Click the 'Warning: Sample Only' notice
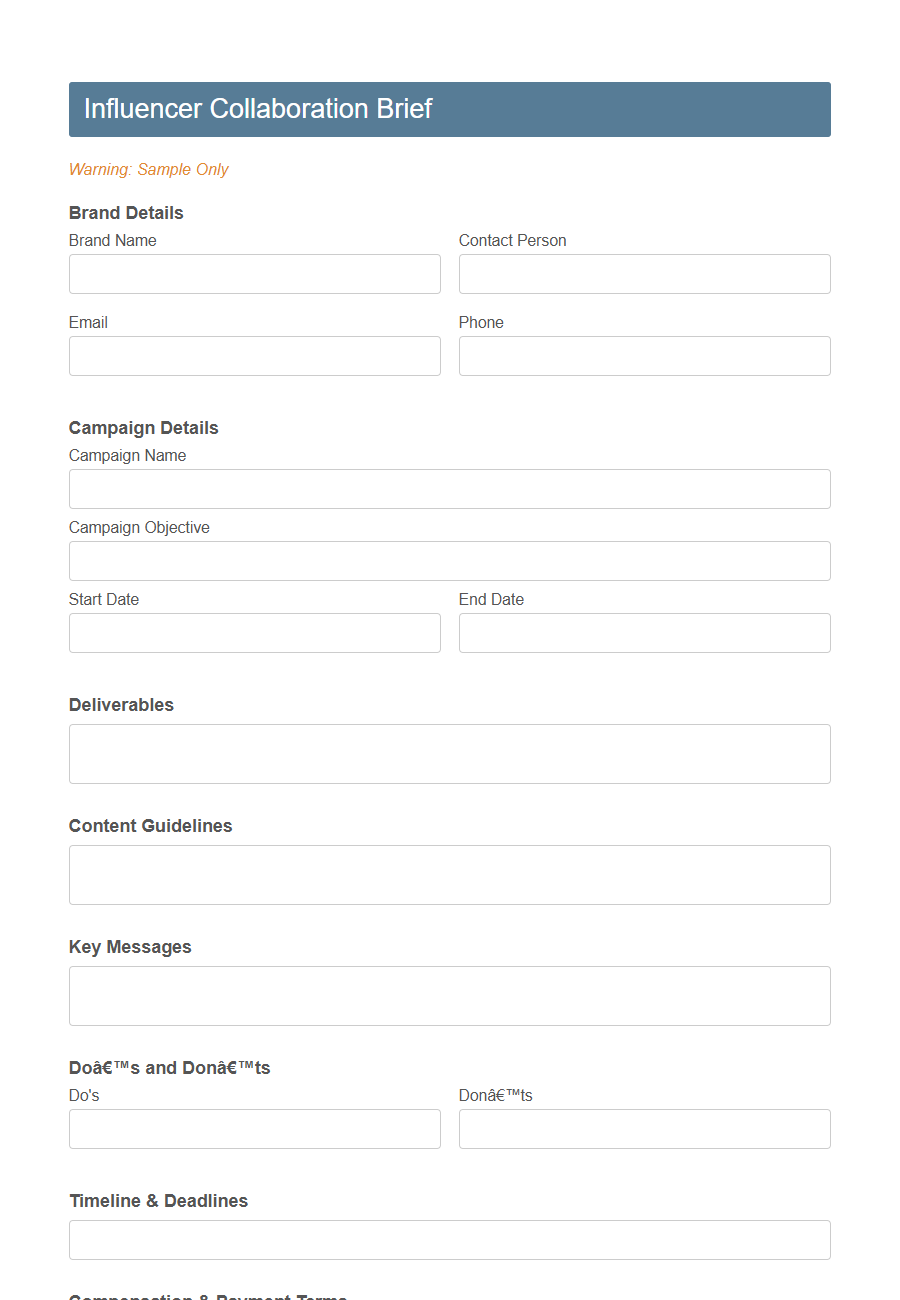900x1300 pixels. coord(148,169)
